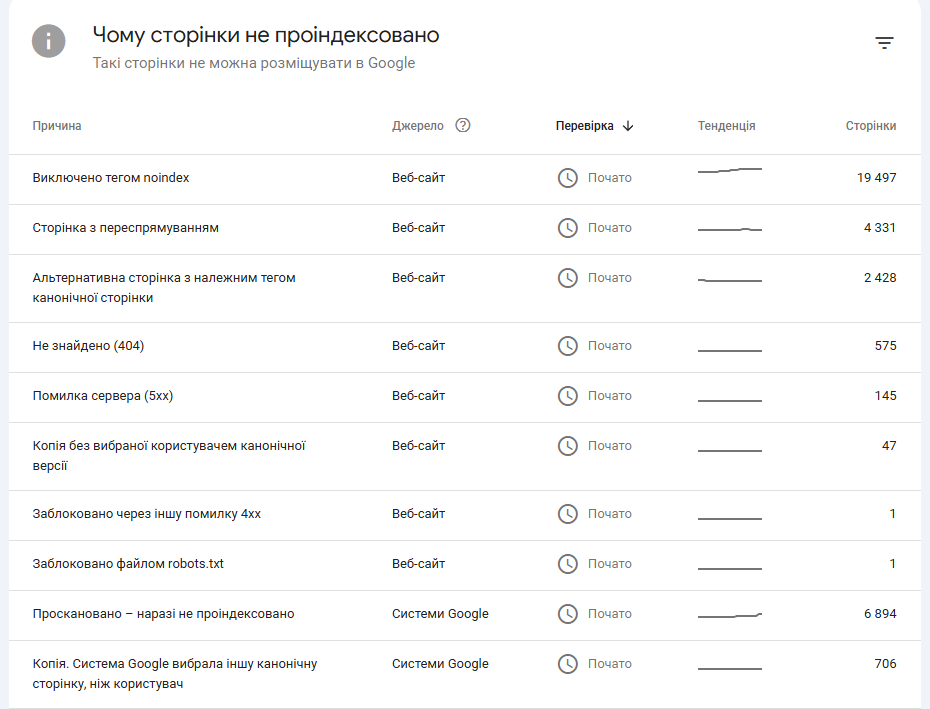
Task: Click clock icon in the redirect page row
Action: click(x=568, y=228)
